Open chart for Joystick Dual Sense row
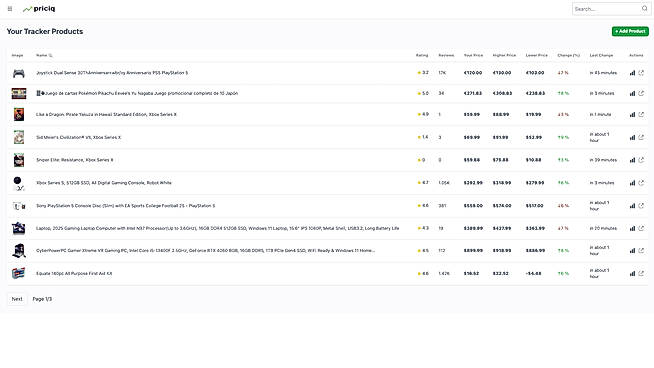 pyautogui.click(x=632, y=73)
